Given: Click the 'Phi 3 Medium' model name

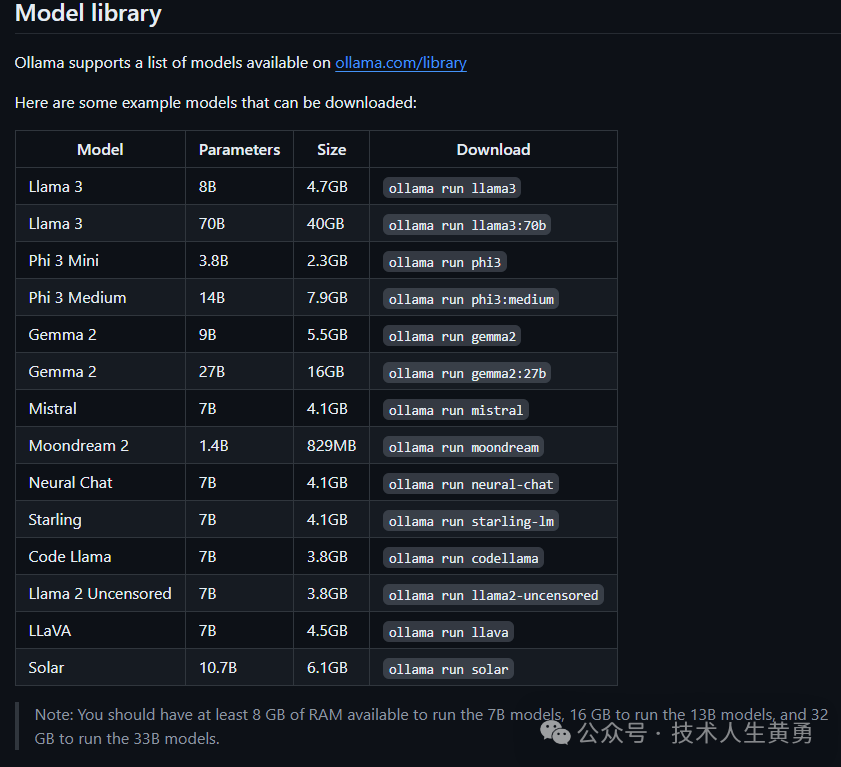Looking at the screenshot, I should click(x=77, y=298).
